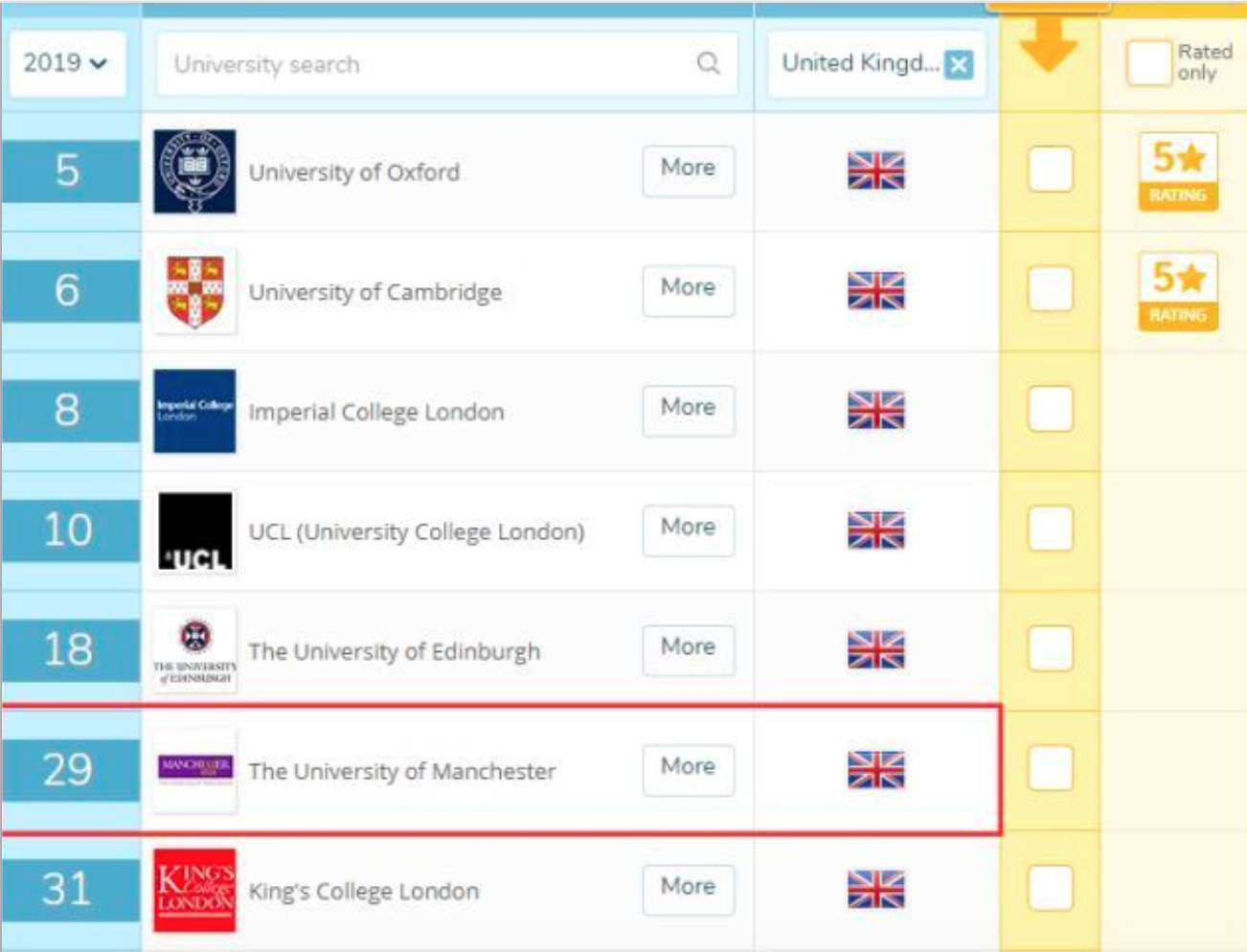Click Oxford's 5 star rating badge
The height and width of the screenshot is (952, 1247).
pyautogui.click(x=1178, y=171)
